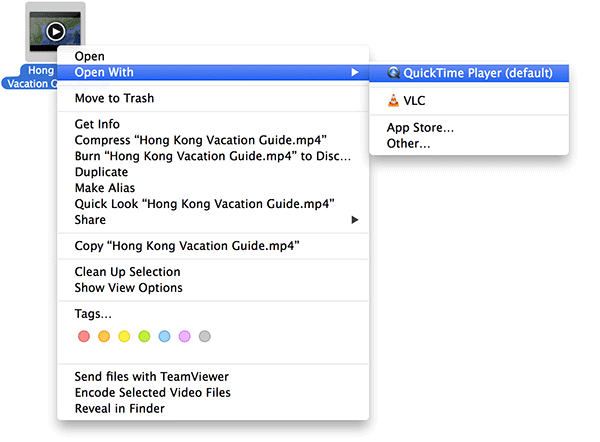Burn Hong Kong Vacation Guide.mp4 to Disc
Viewport: 600px width, 442px height.
(x=213, y=156)
